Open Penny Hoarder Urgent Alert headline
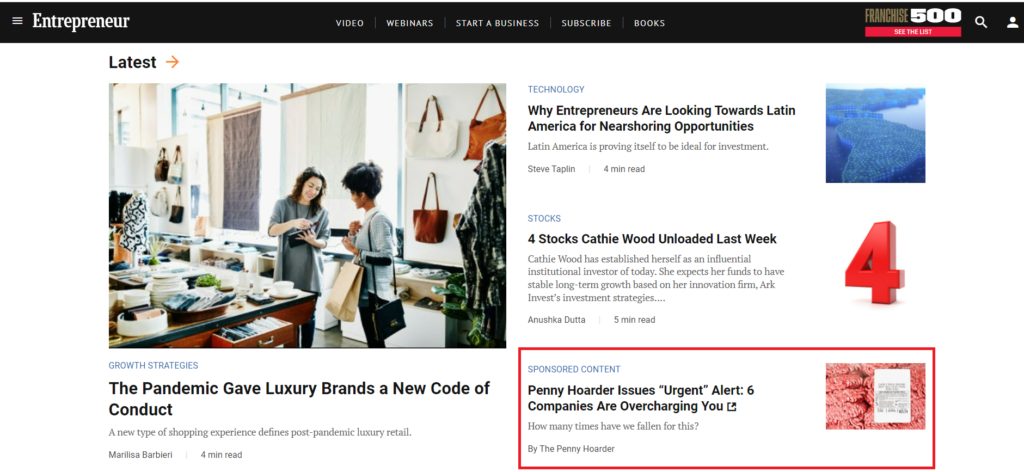Viewport: 1024px width, 472px height. tap(641, 398)
